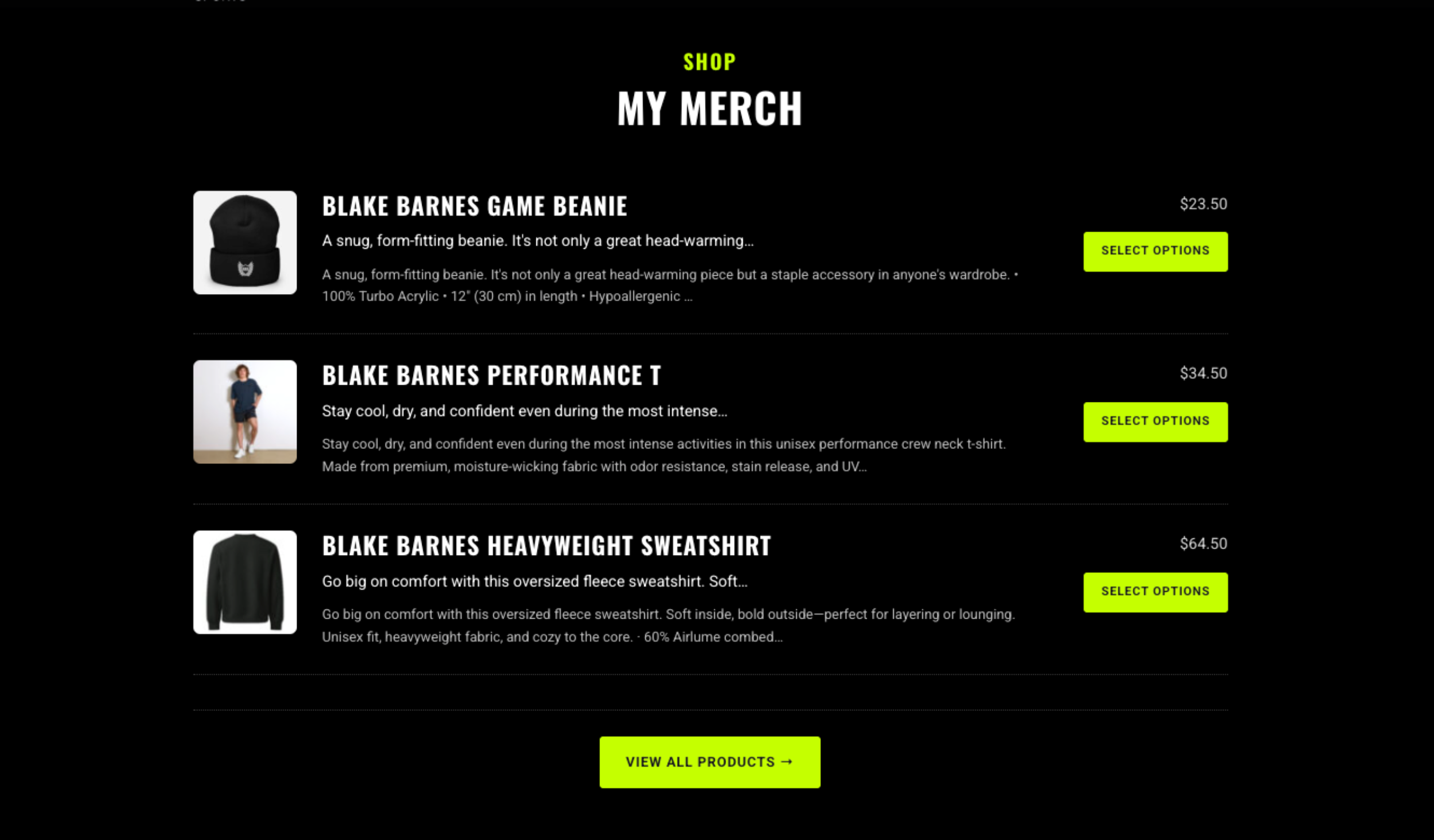The height and width of the screenshot is (840, 1434).
Task: Click the green SHOP label above heading
Action: click(x=710, y=62)
